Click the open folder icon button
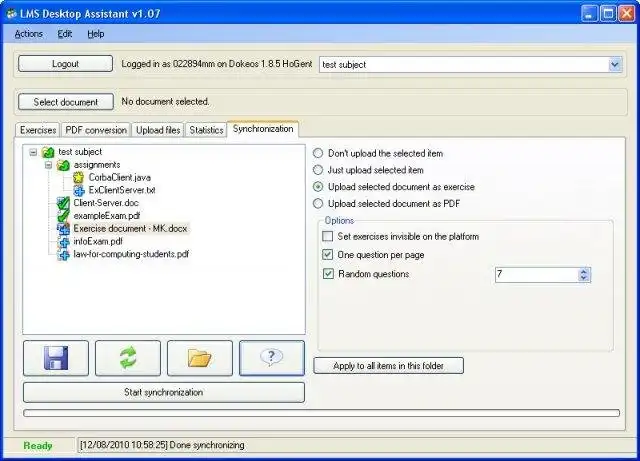The height and width of the screenshot is (461, 640). click(200, 358)
